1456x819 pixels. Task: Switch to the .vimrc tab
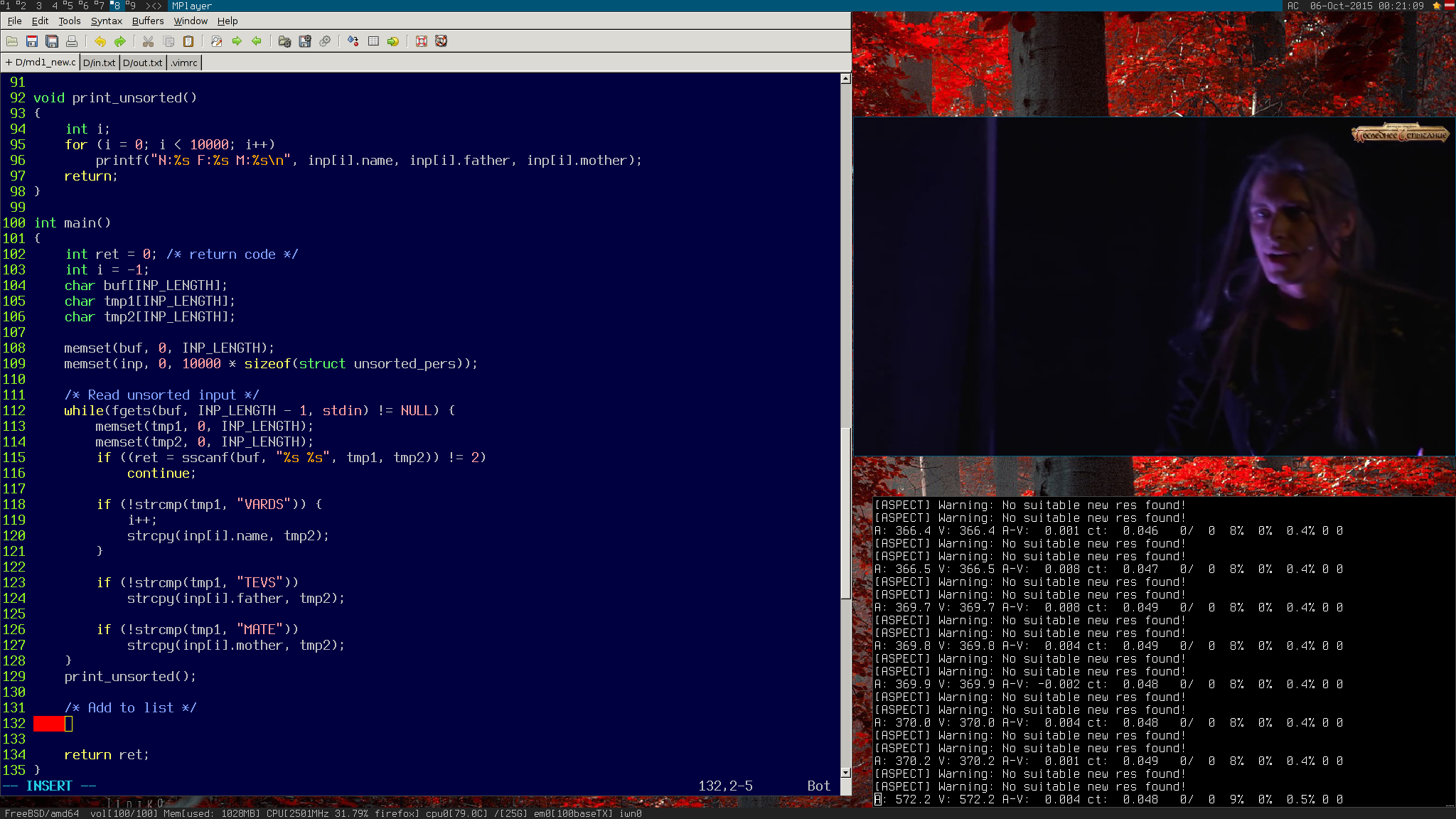[184, 63]
